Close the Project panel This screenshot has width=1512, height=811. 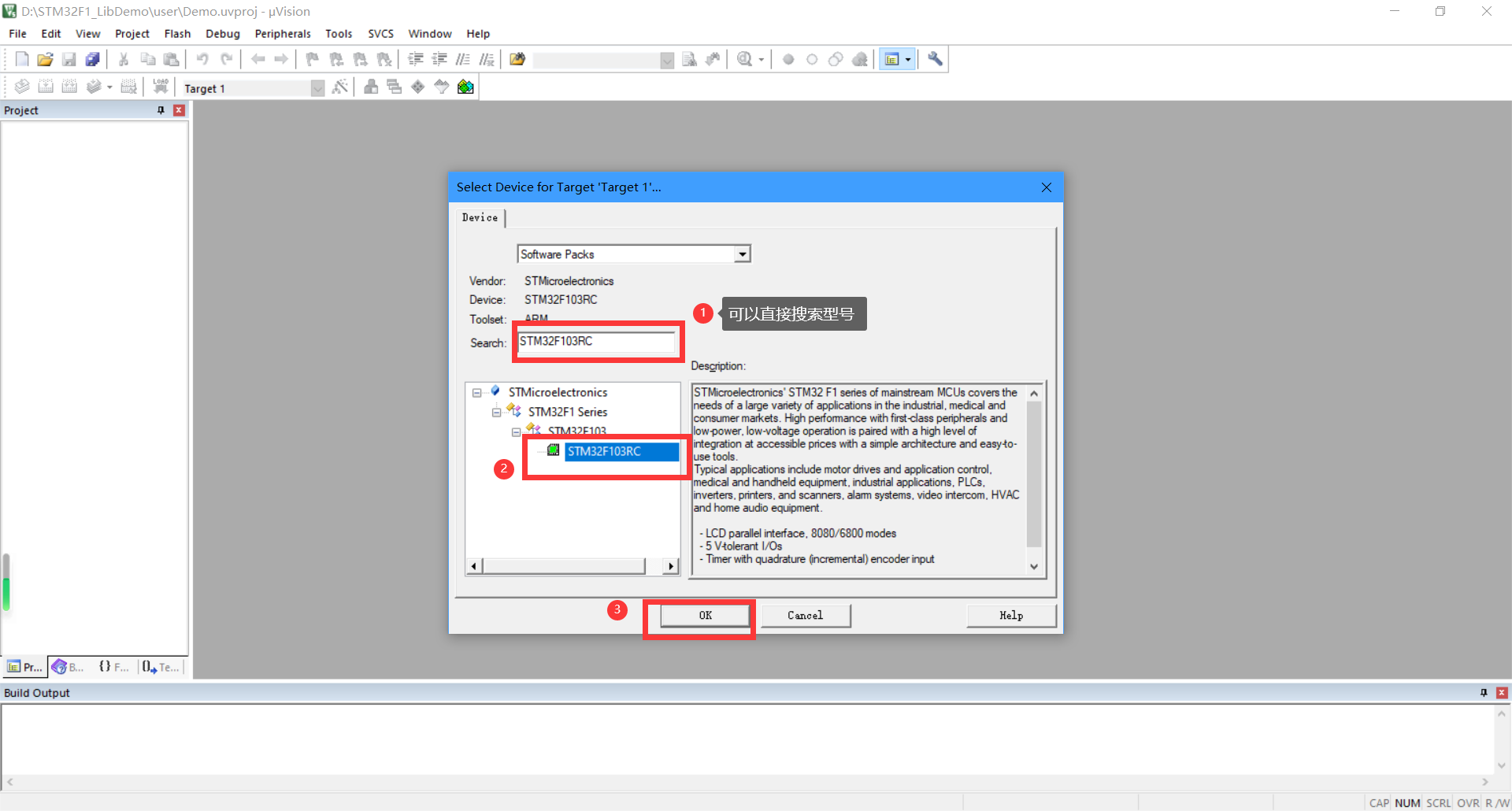179,110
